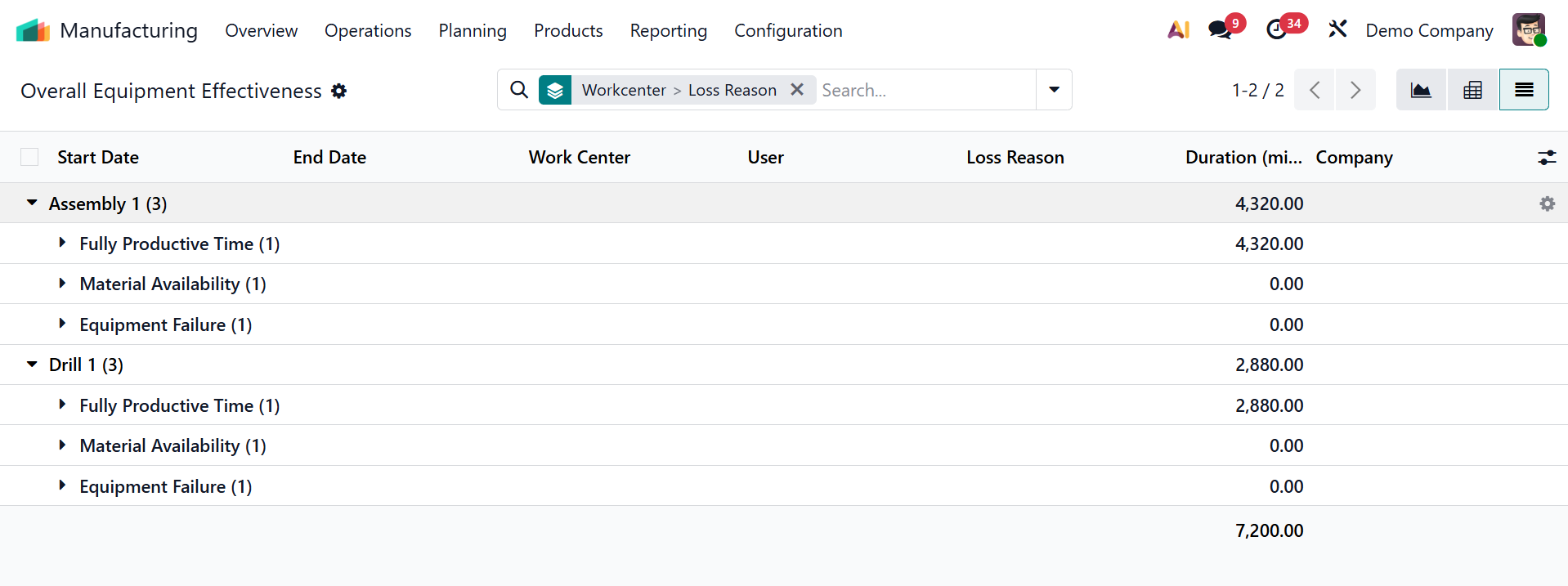This screenshot has width=1568, height=586.
Task: Open optional columns adjust settings icon
Action: (1546, 158)
